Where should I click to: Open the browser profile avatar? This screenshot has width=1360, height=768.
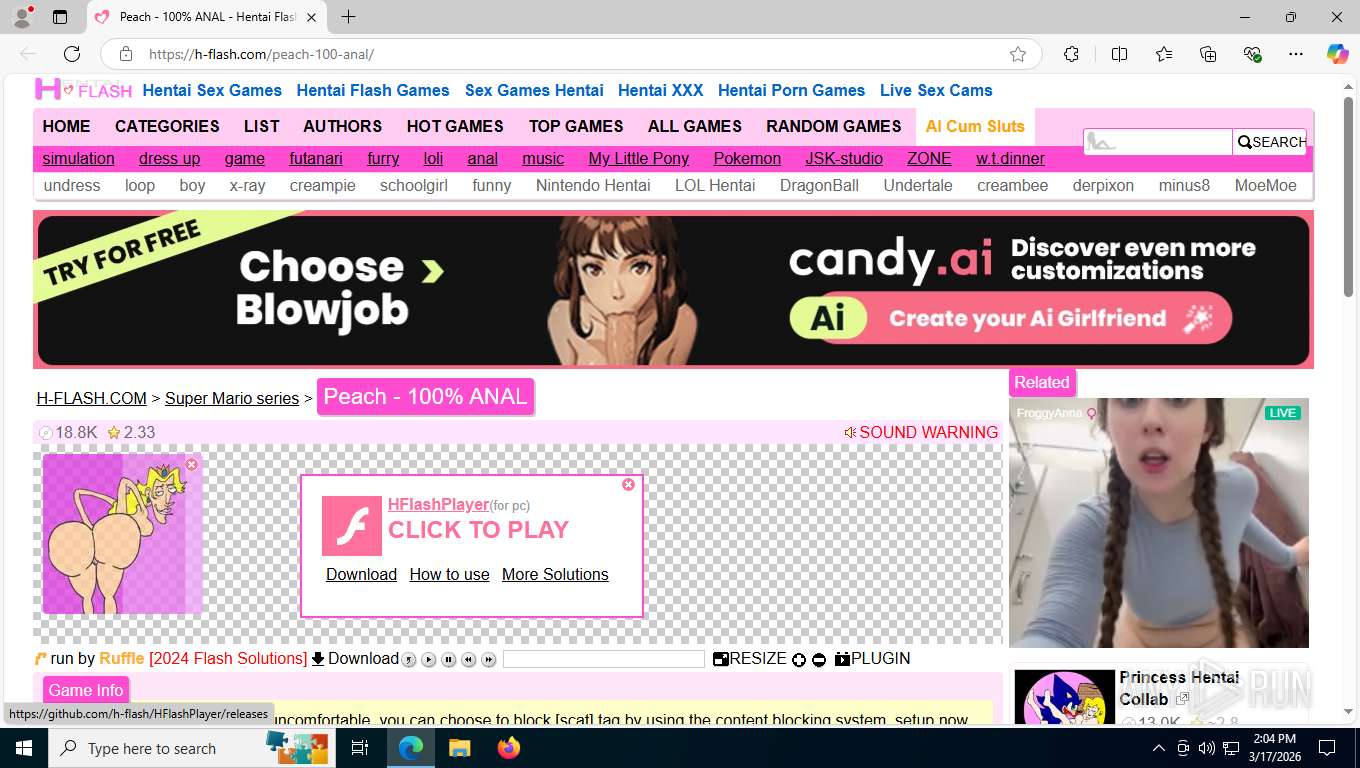point(22,16)
